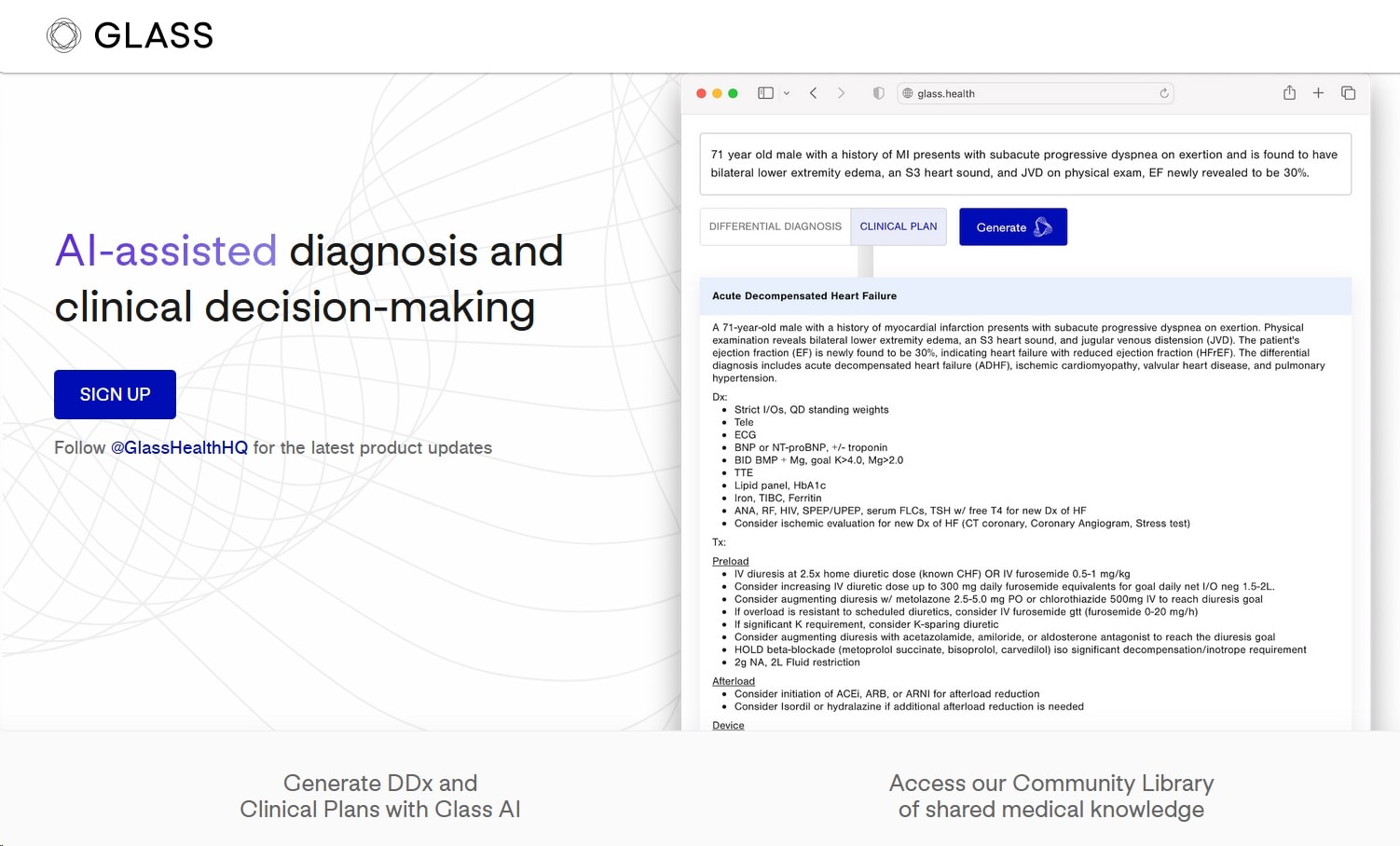Click the underlined Device heading

coord(728,725)
